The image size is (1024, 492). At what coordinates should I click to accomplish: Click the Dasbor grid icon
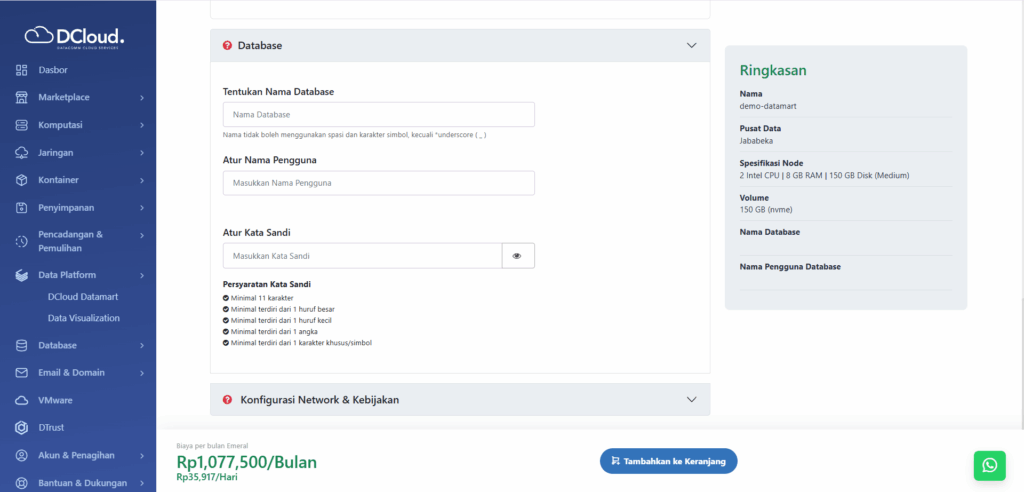[22, 70]
